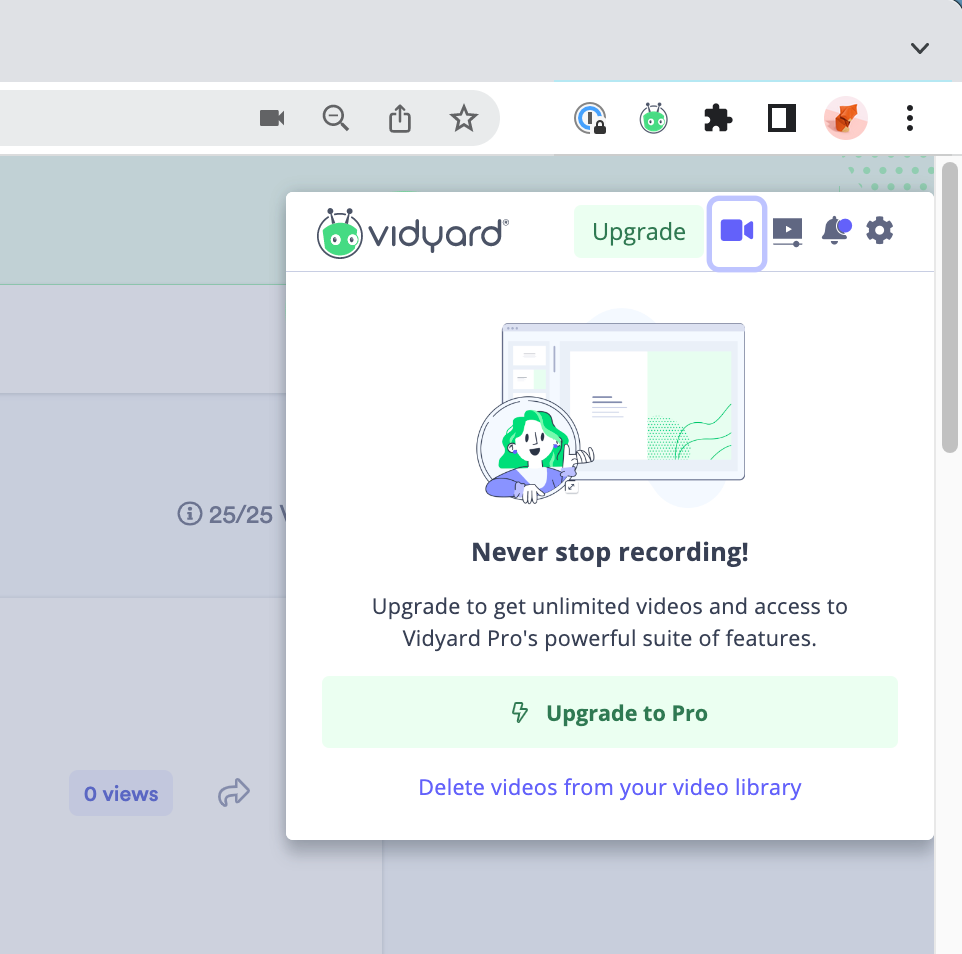The image size is (962, 954).
Task: Expand the tab search chevron
Action: tap(920, 48)
